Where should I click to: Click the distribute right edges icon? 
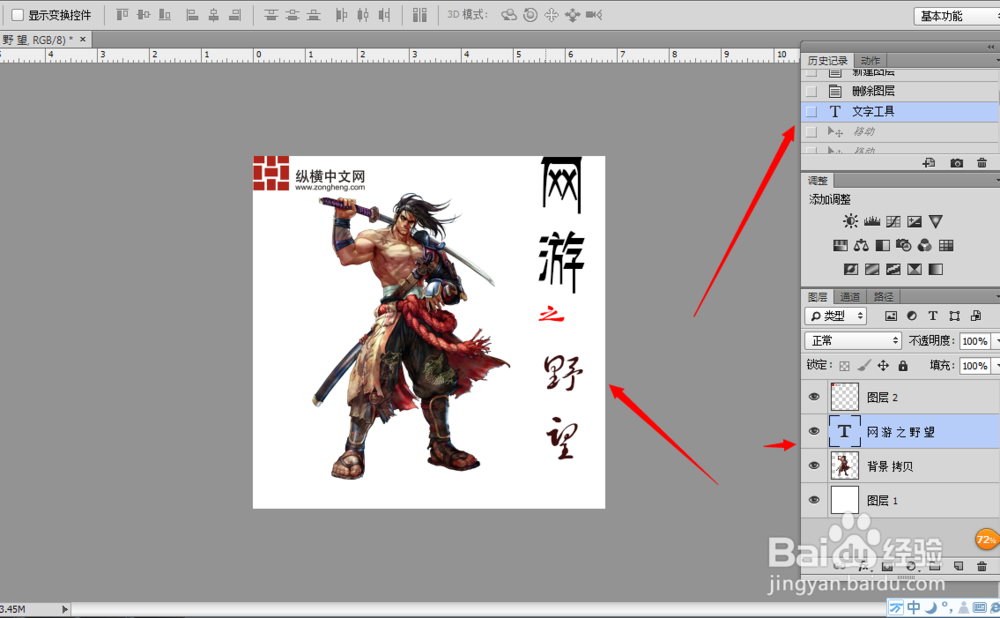pyautogui.click(x=384, y=15)
